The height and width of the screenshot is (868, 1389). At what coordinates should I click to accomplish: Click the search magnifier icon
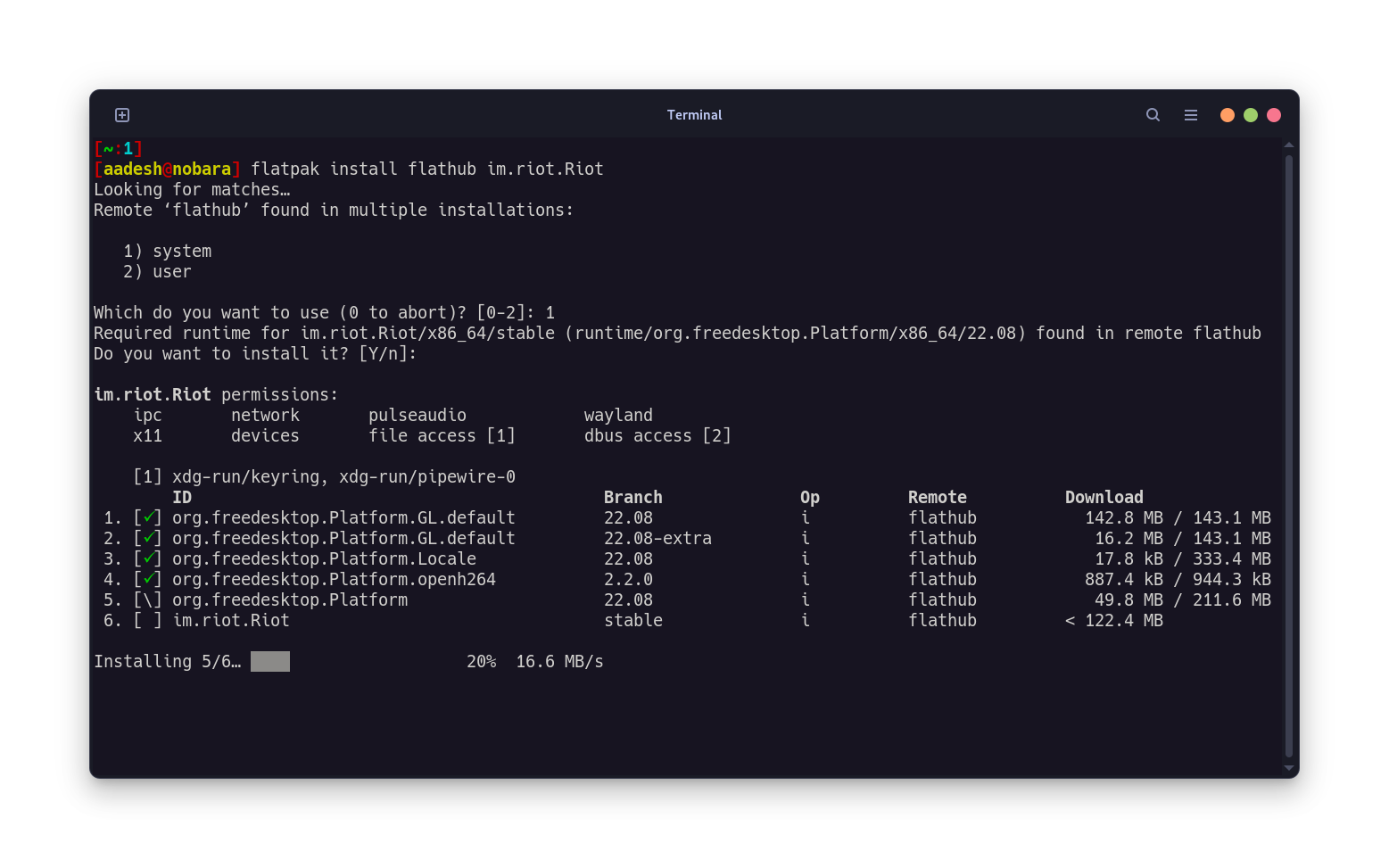coord(1153,115)
